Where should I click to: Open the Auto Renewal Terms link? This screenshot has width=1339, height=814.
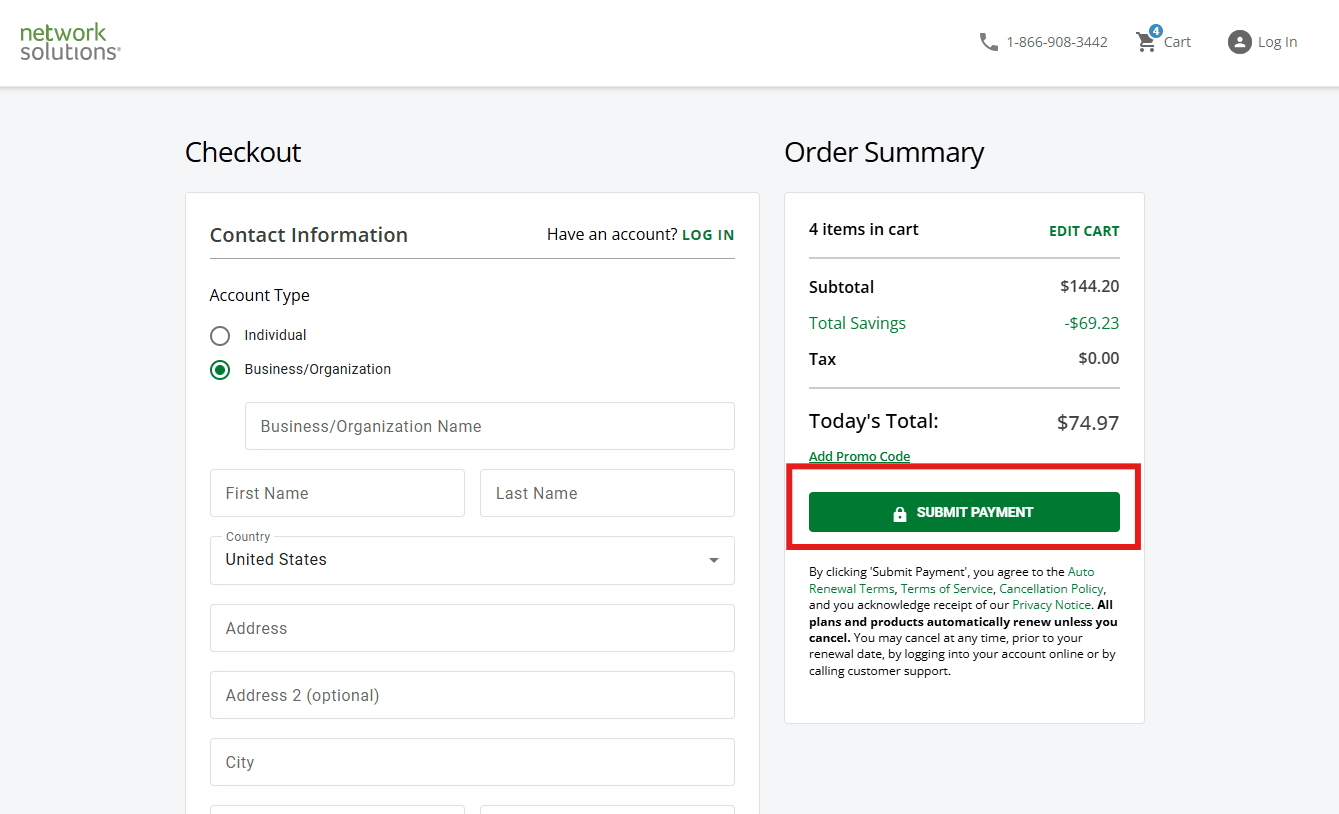(x=1081, y=571)
